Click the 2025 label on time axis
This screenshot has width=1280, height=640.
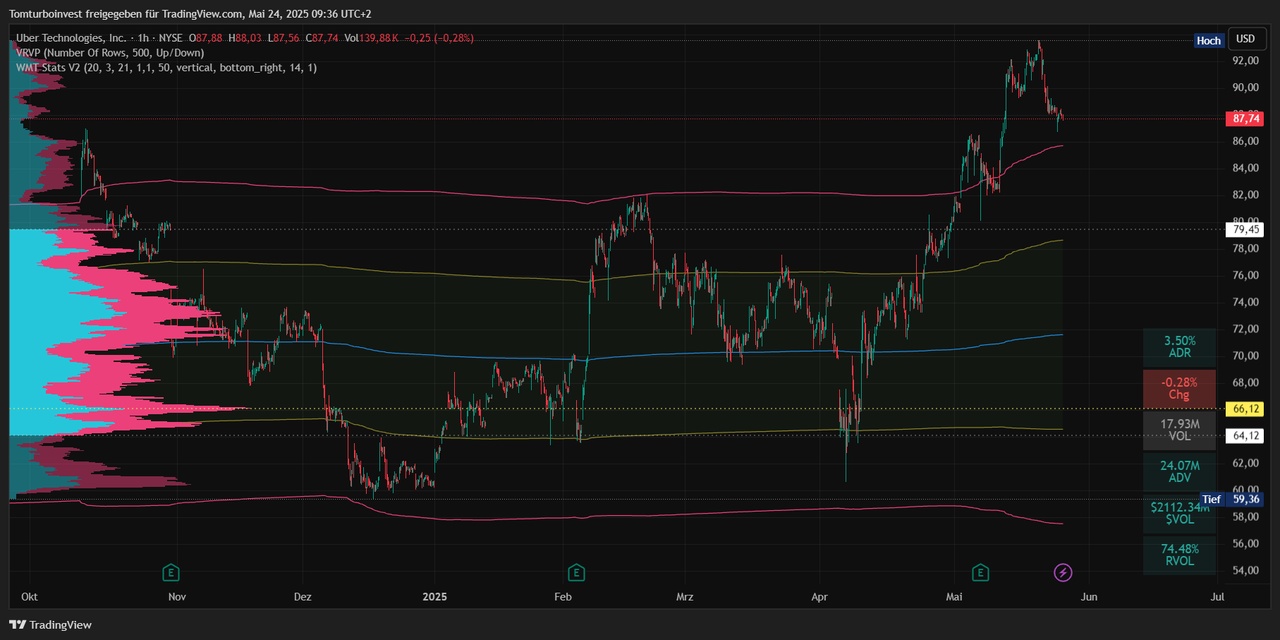tap(435, 597)
